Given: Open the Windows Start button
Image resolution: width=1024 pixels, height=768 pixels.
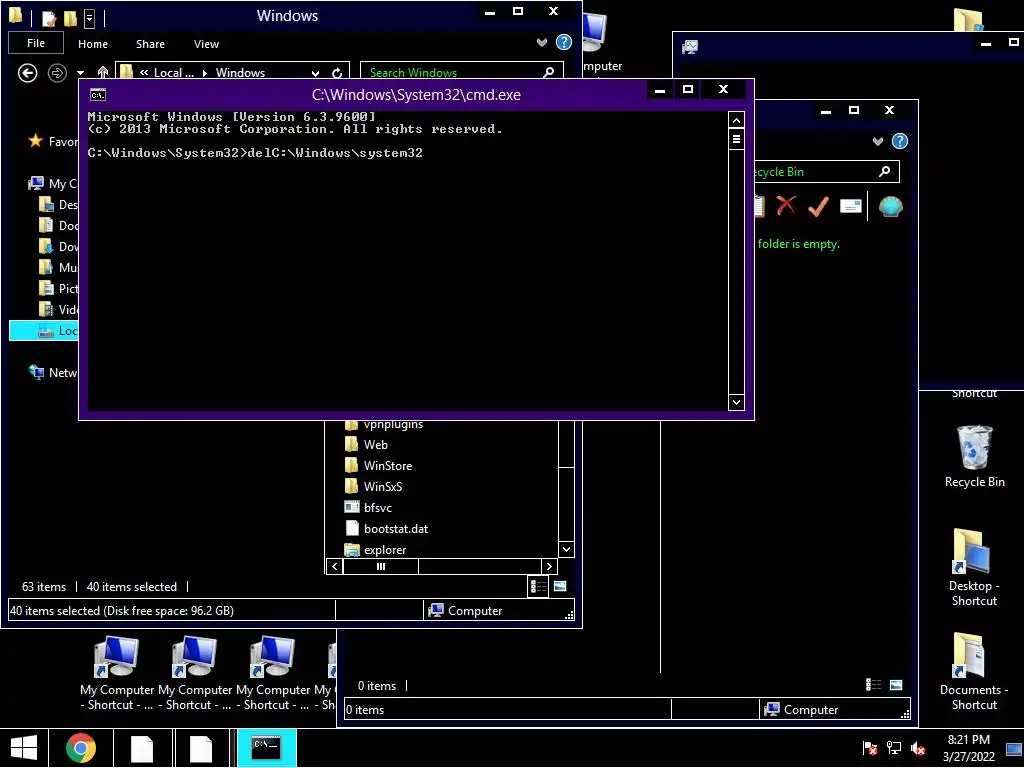Looking at the screenshot, I should (x=24, y=748).
